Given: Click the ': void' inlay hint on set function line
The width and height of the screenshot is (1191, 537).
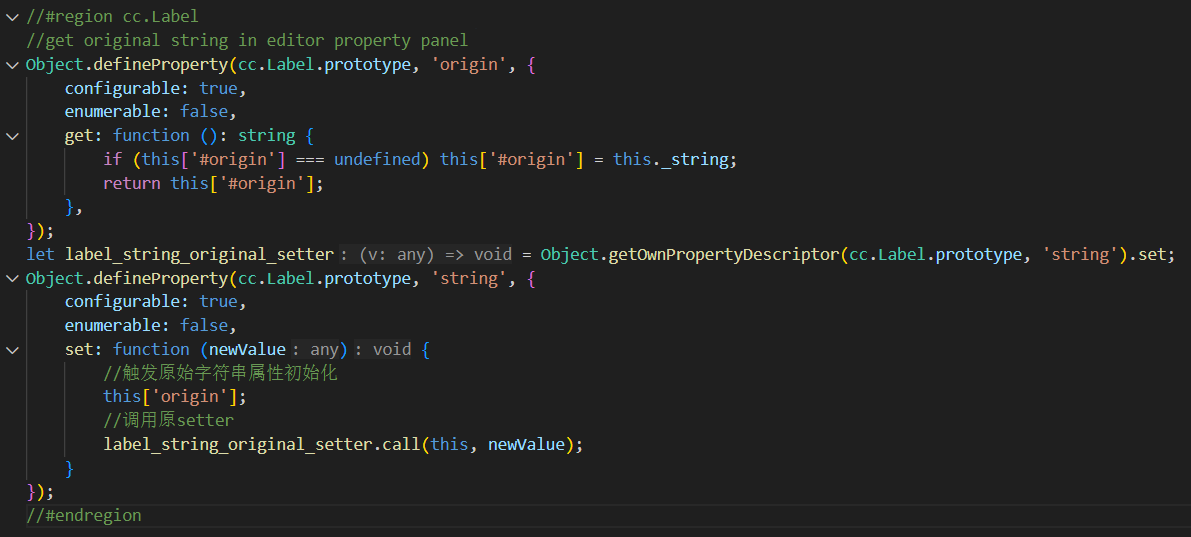Looking at the screenshot, I should point(384,349).
